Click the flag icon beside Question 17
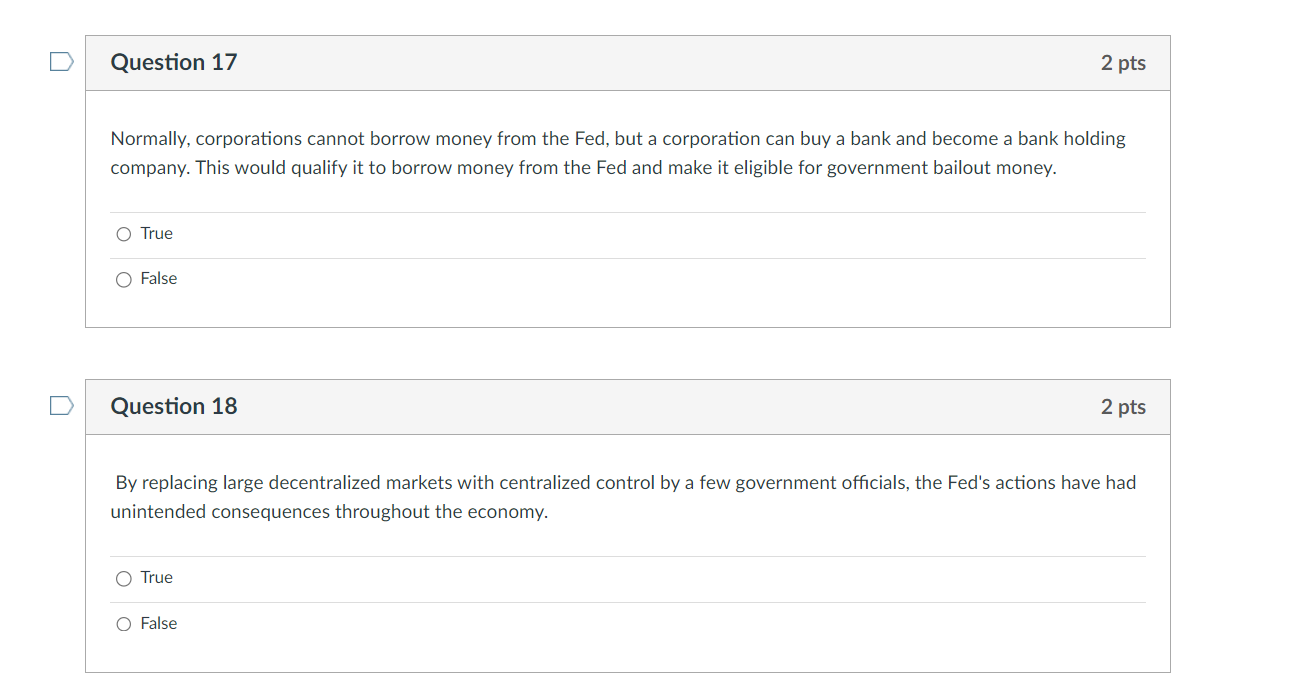Image resolution: width=1292 pixels, height=694 pixels. coord(60,61)
